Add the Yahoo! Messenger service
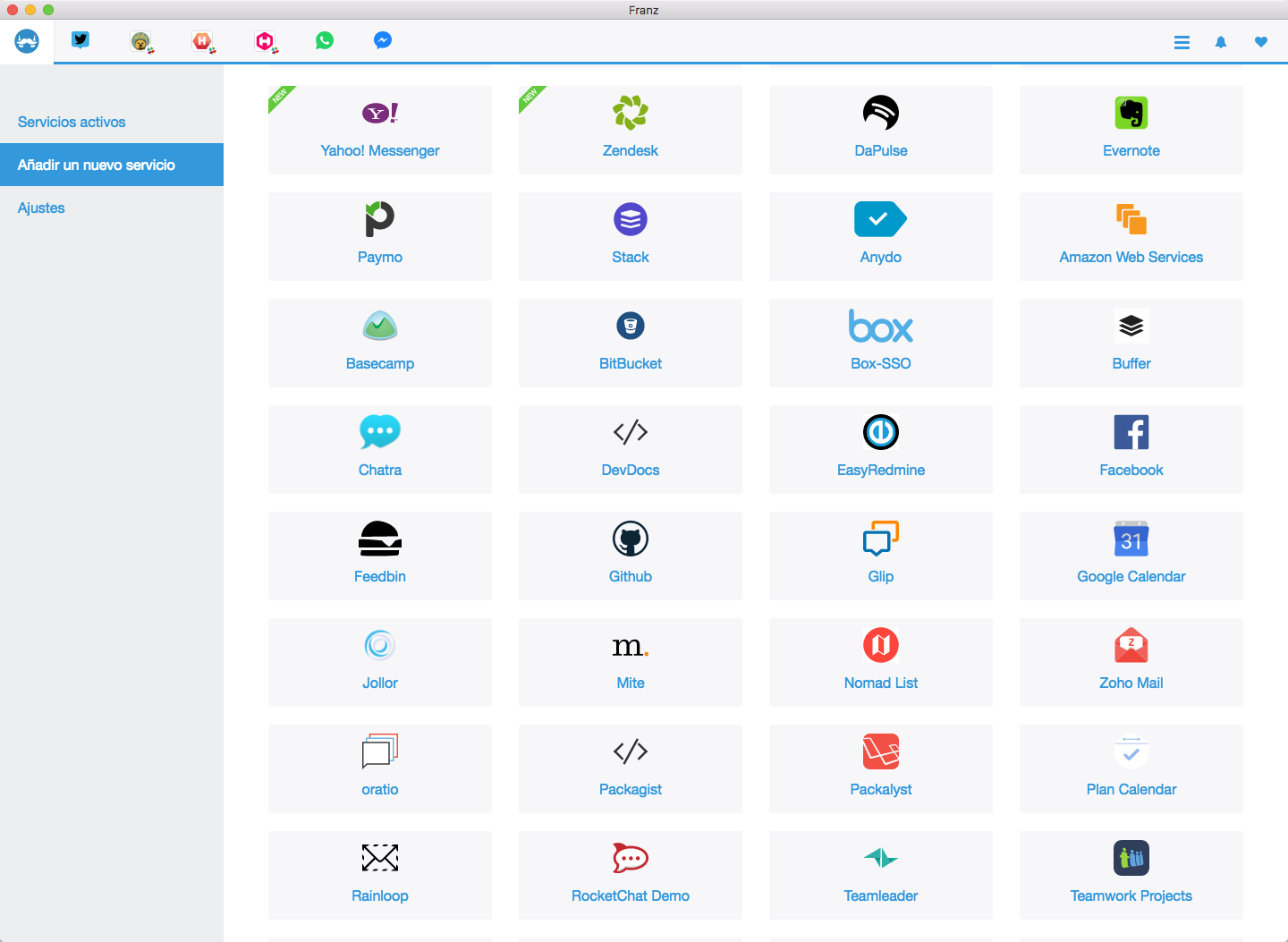 379,130
